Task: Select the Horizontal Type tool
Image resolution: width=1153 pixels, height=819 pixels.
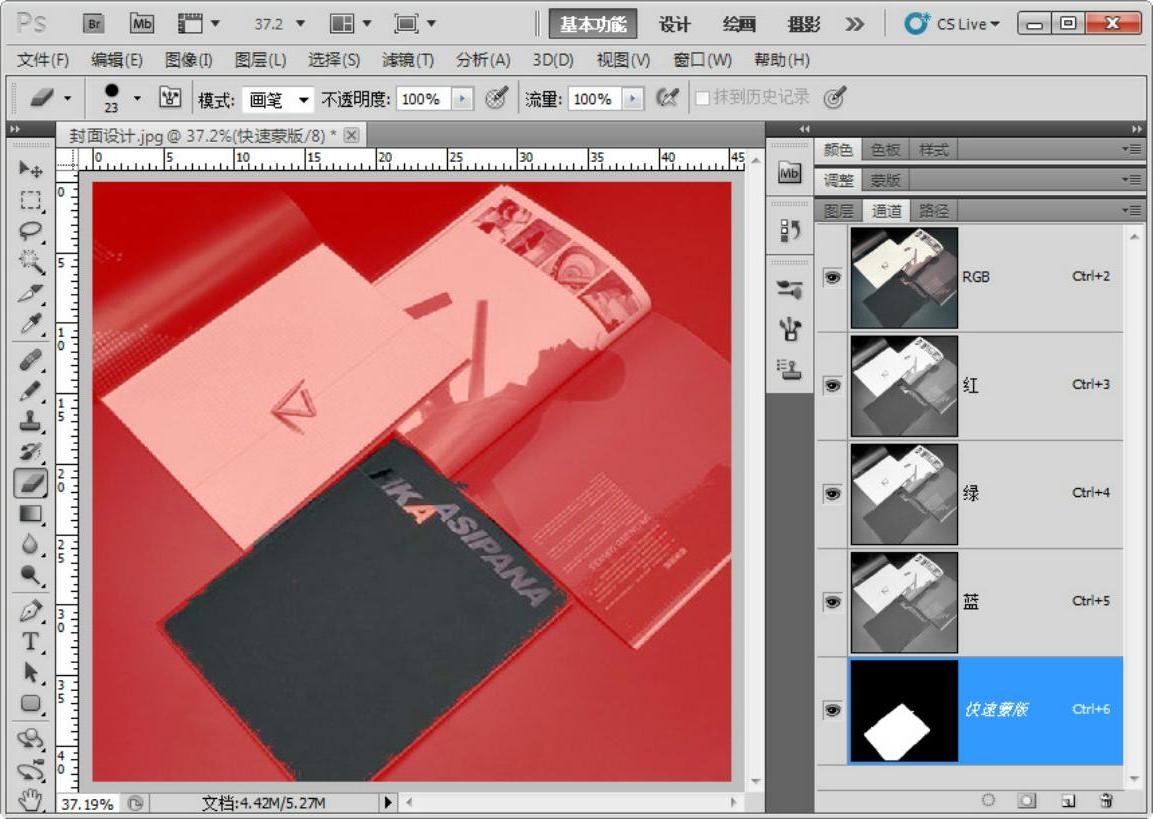Action: (31, 641)
